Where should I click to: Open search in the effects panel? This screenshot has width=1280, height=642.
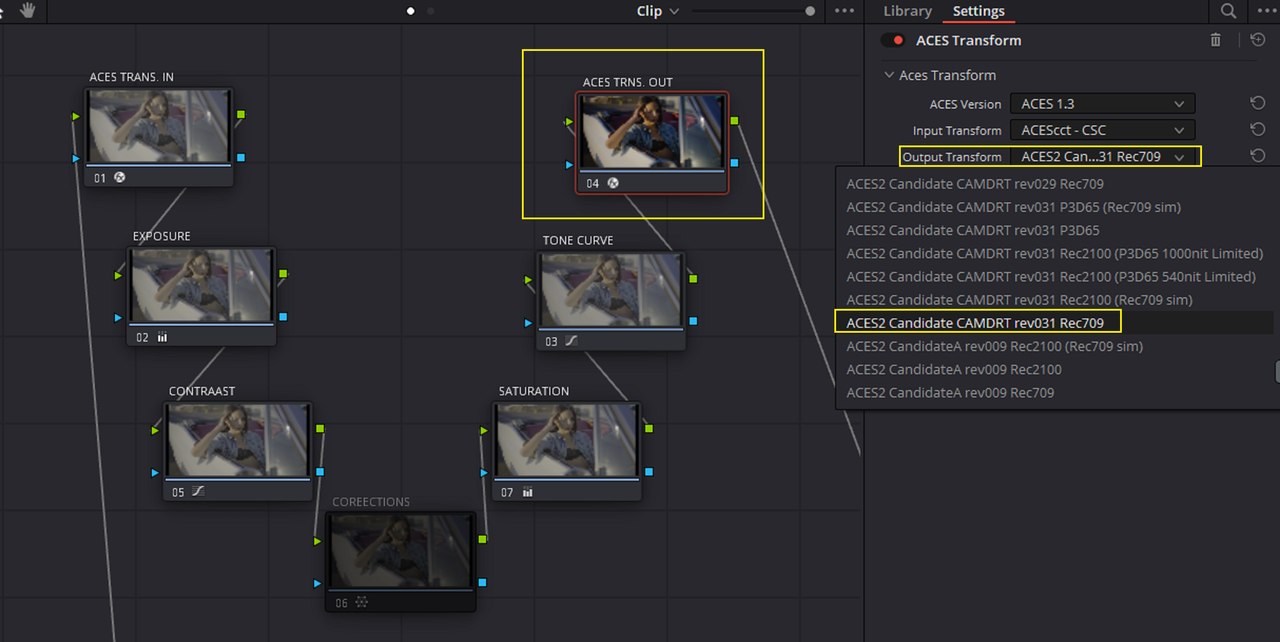(x=1228, y=11)
